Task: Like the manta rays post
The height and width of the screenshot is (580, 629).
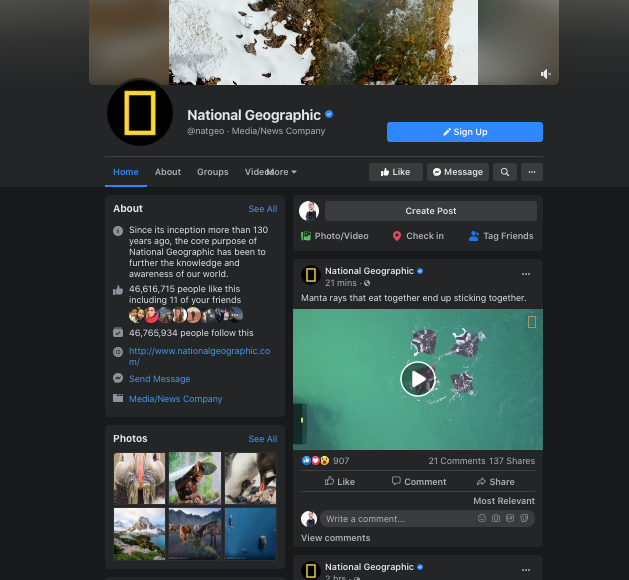Action: (340, 481)
